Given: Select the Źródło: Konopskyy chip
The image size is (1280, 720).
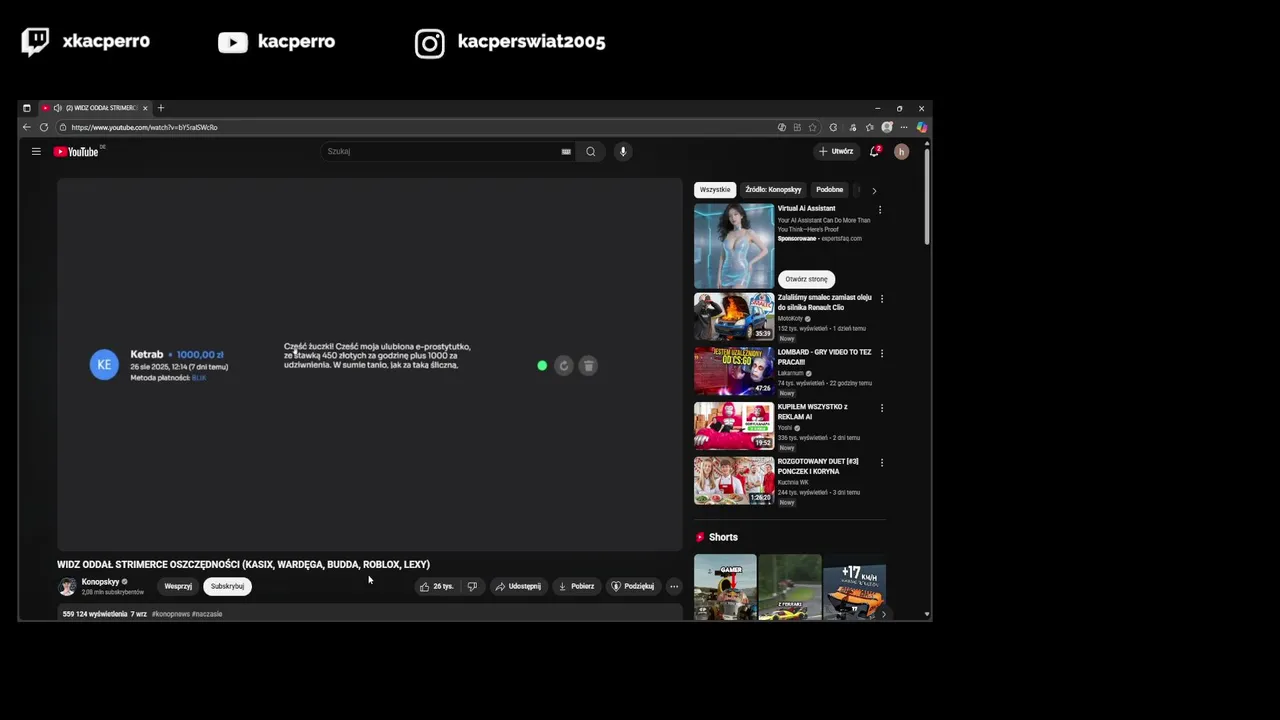Looking at the screenshot, I should pos(773,190).
